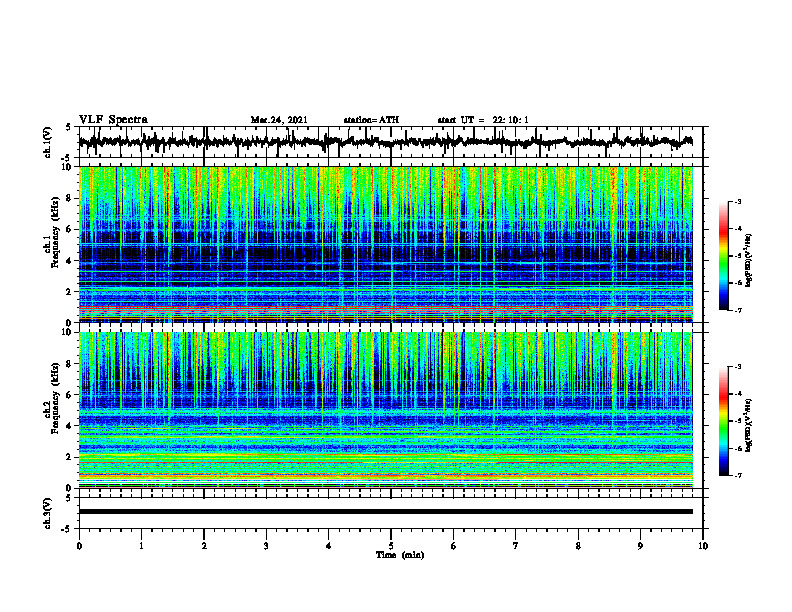Click the thick black ch.3 trace

tap(386, 512)
